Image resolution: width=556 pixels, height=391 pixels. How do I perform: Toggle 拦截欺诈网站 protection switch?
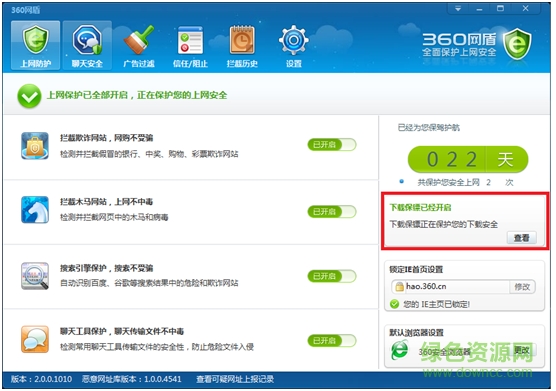click(x=332, y=145)
